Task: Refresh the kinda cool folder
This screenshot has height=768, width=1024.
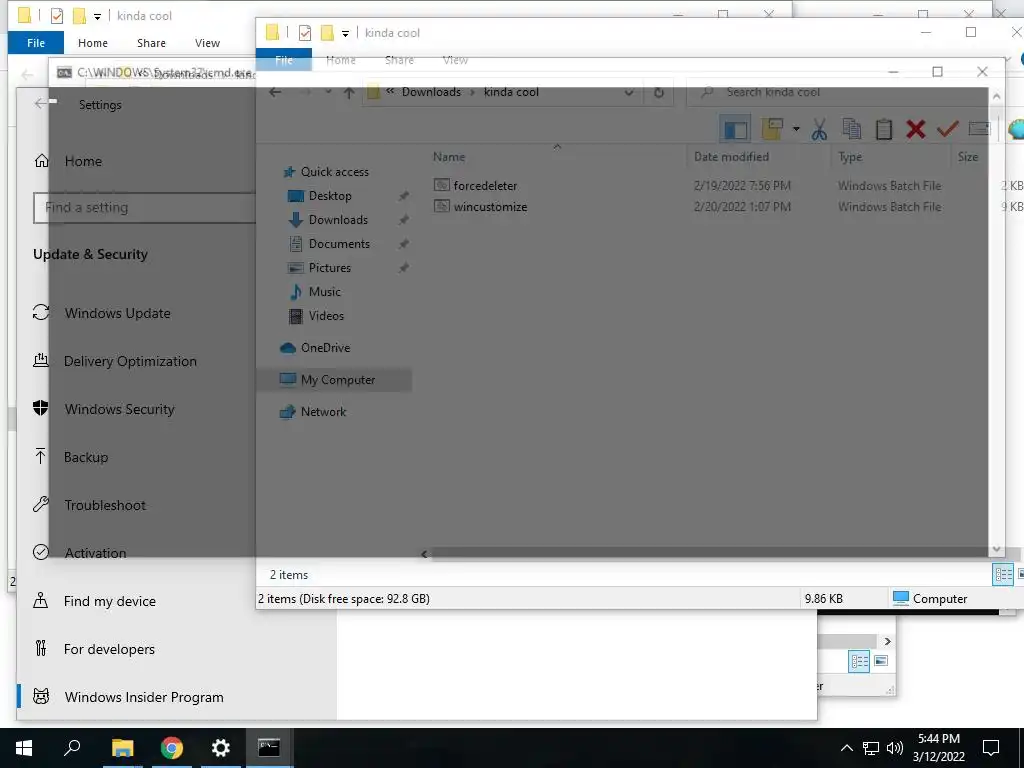Action: (x=659, y=92)
